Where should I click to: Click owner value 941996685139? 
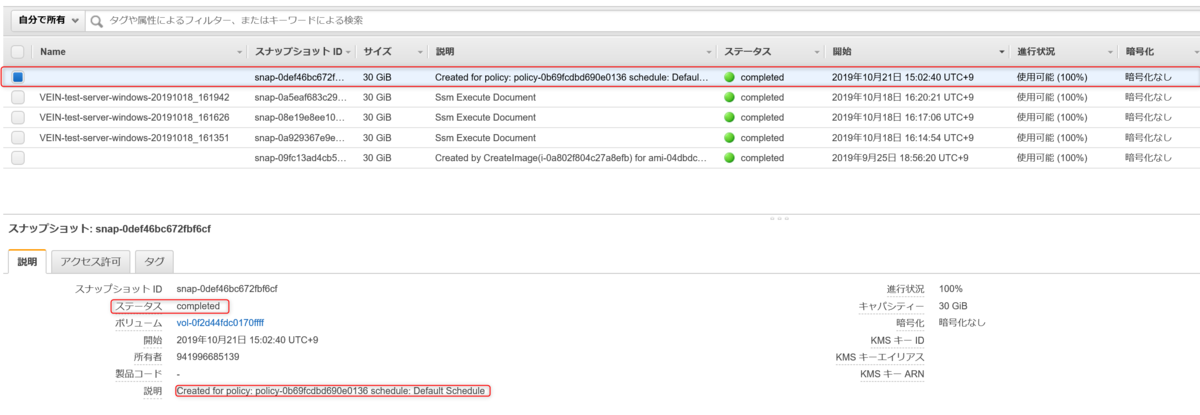[208, 357]
